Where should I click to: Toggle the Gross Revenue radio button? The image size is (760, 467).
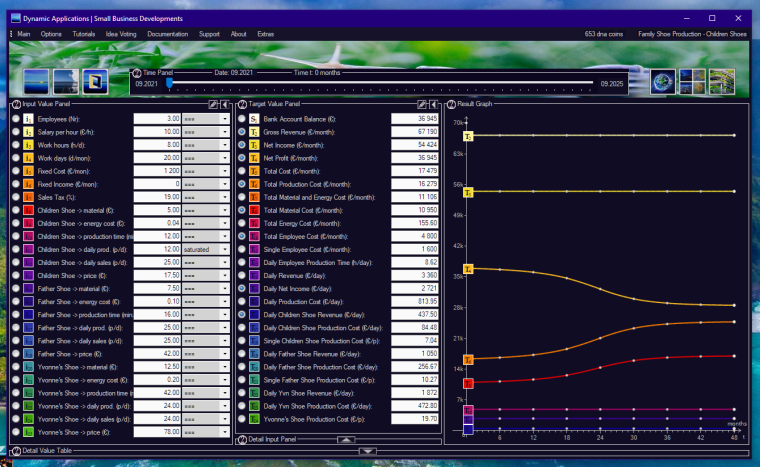[x=241, y=131]
